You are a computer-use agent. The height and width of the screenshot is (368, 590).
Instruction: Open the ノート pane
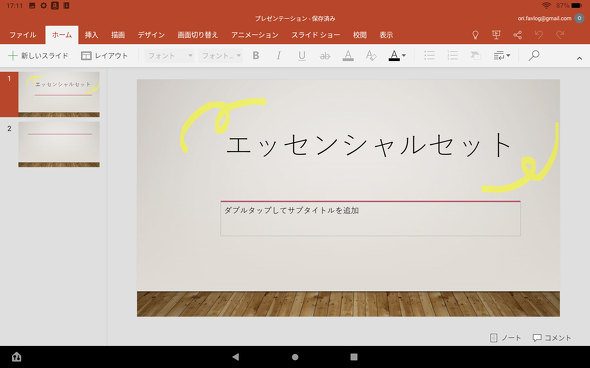pyautogui.click(x=505, y=338)
